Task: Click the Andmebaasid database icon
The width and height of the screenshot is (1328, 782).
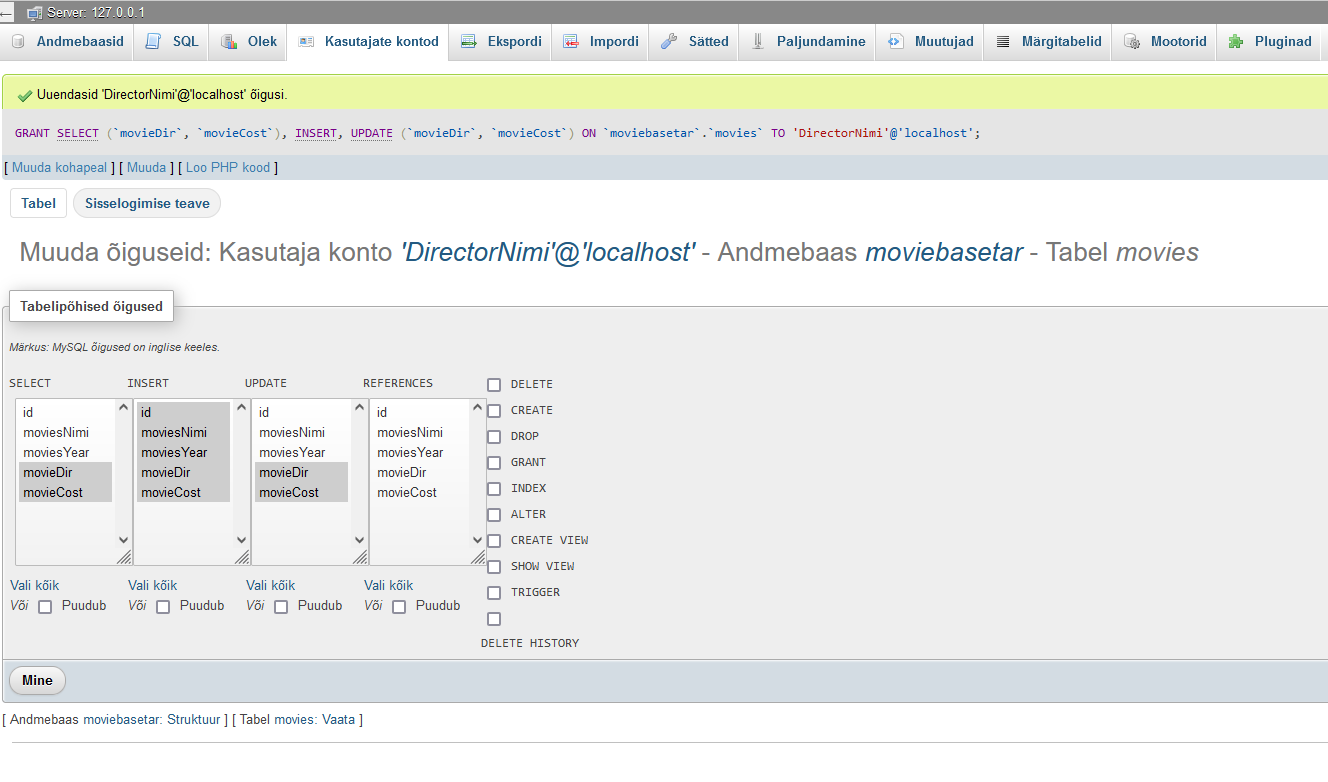Action: point(18,42)
